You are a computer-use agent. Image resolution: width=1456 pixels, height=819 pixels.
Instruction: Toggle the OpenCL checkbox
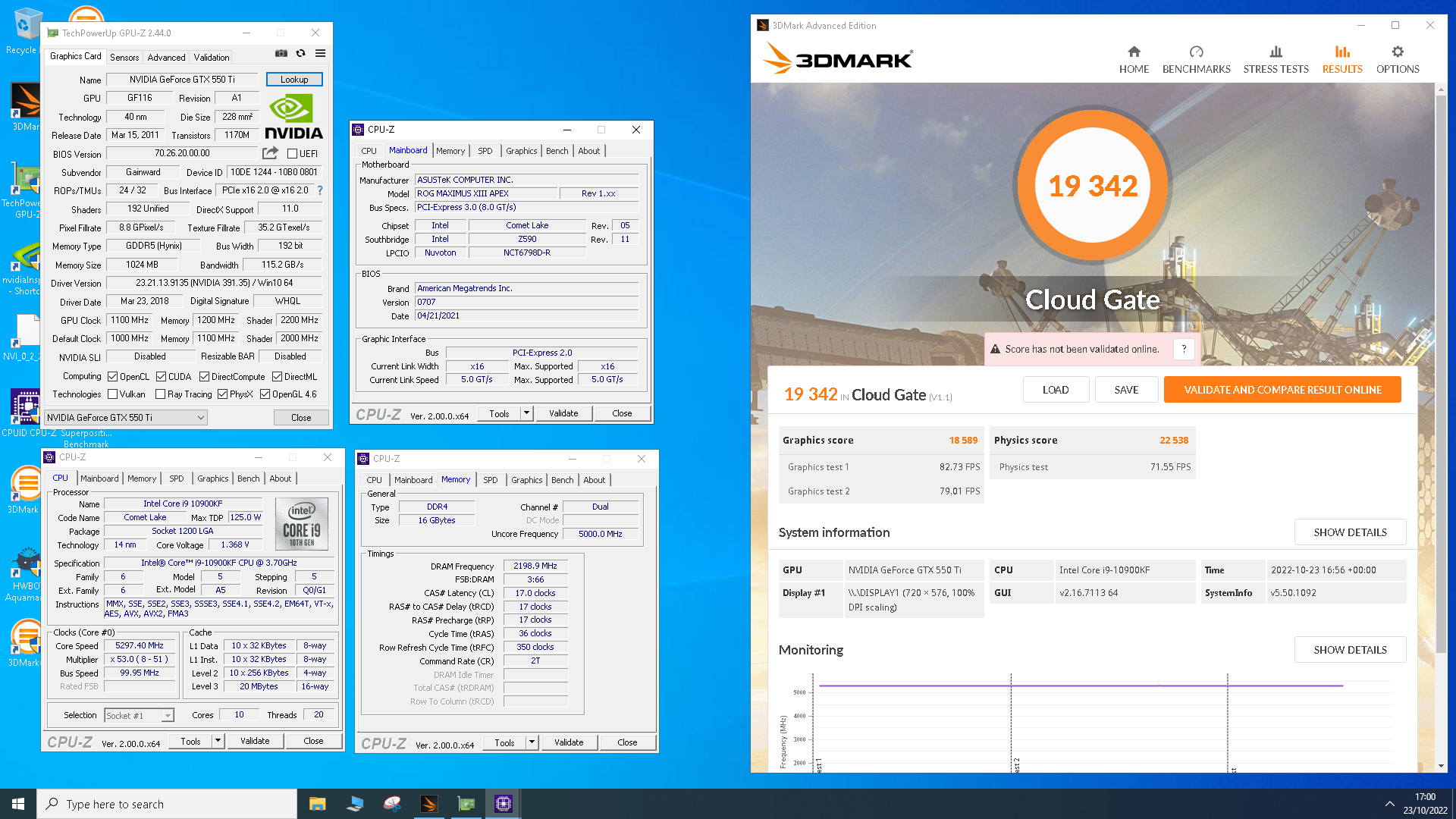(x=112, y=377)
